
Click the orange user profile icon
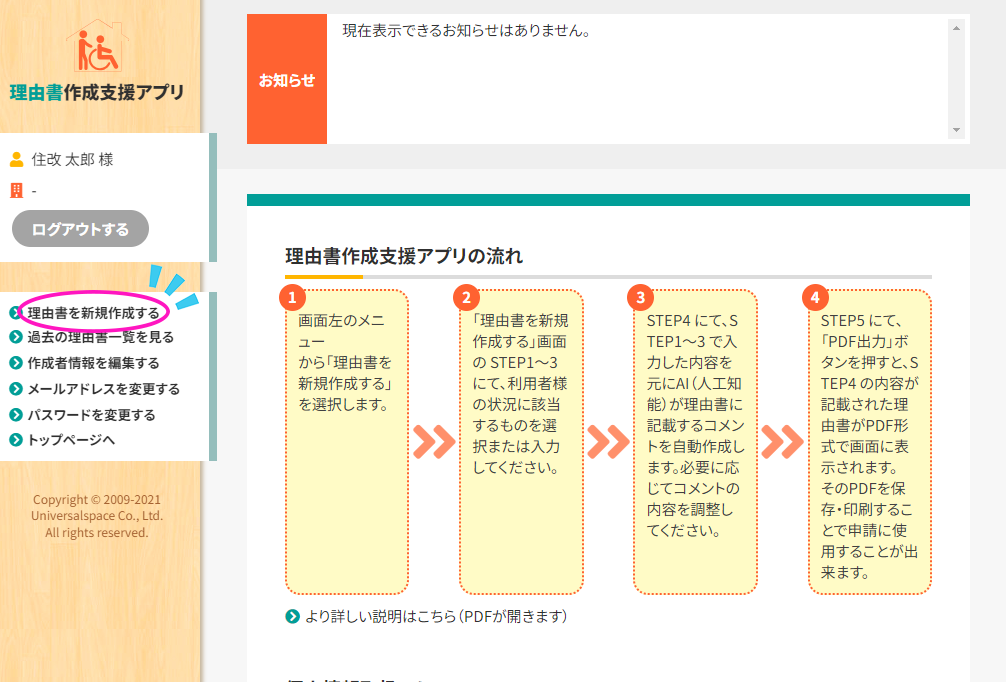coord(16,159)
